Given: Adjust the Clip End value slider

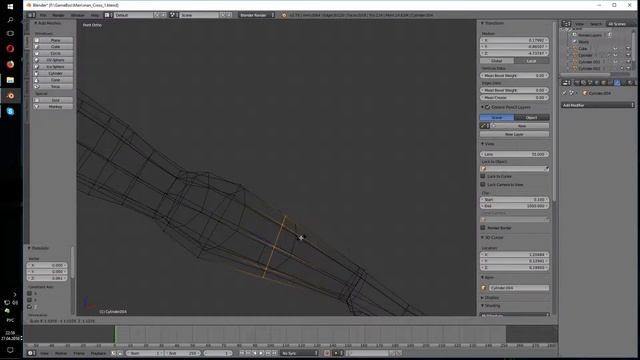Looking at the screenshot, I should click(x=514, y=206).
